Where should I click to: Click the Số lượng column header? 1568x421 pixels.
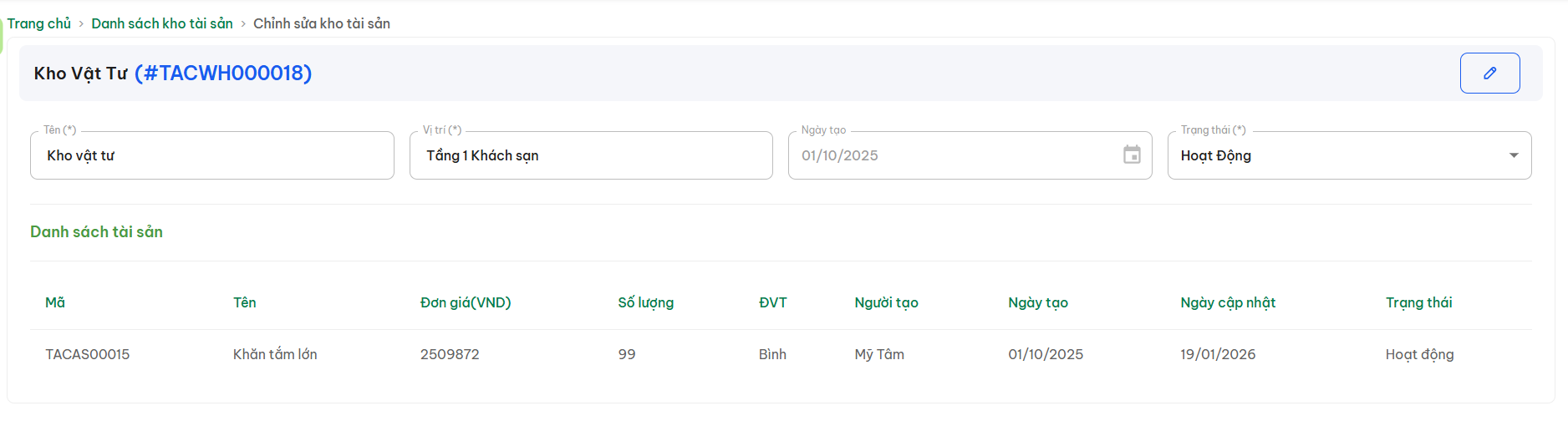click(645, 302)
